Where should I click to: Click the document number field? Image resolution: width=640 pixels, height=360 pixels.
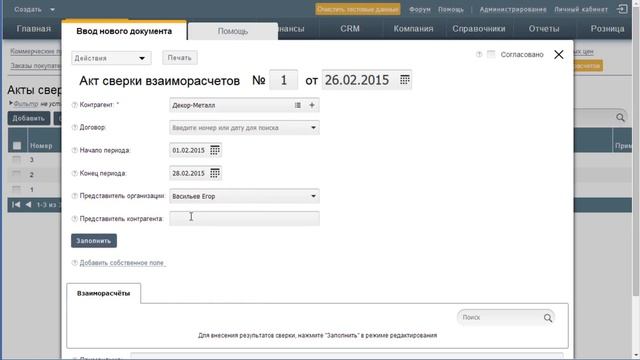tap(284, 80)
